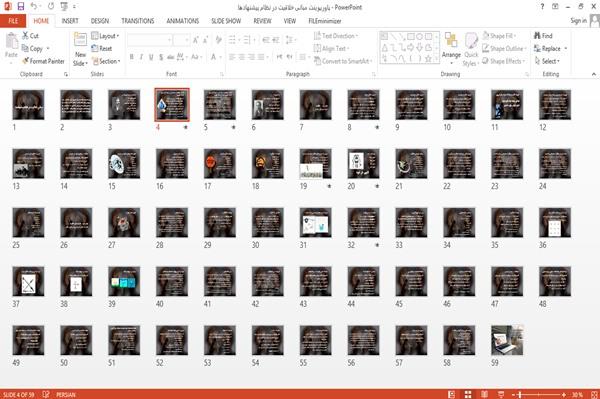The image size is (600, 399).
Task: Open the font size combo box
Action: pyautogui.click(x=181, y=40)
